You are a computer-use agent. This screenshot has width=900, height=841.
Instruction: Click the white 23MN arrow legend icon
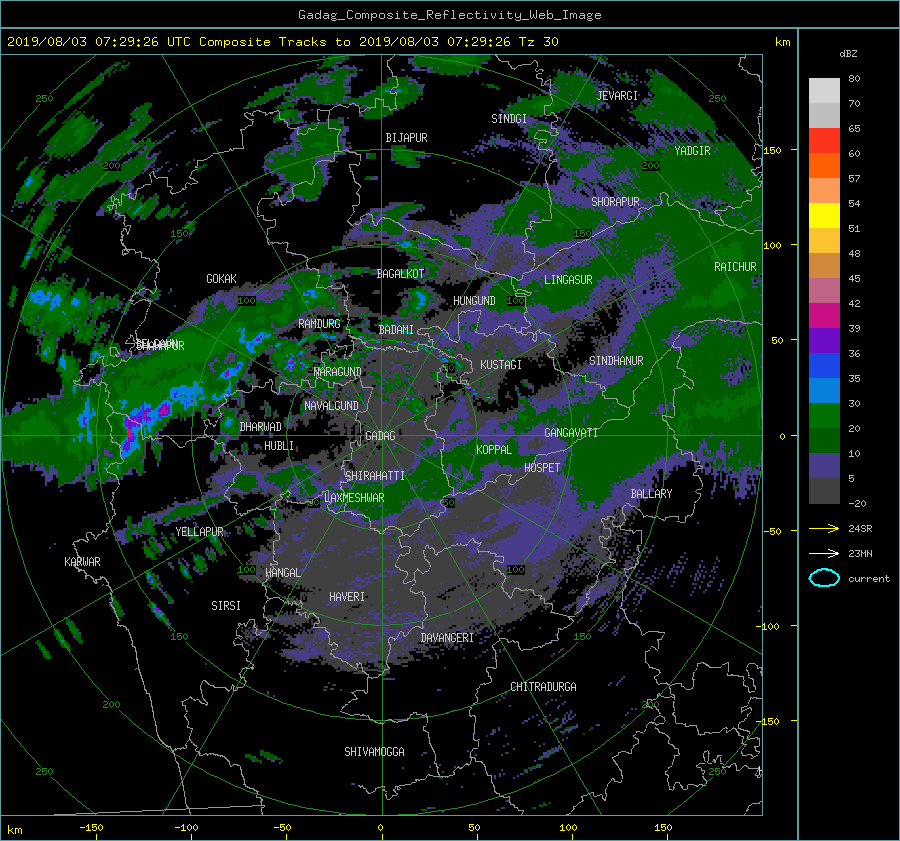(x=824, y=553)
